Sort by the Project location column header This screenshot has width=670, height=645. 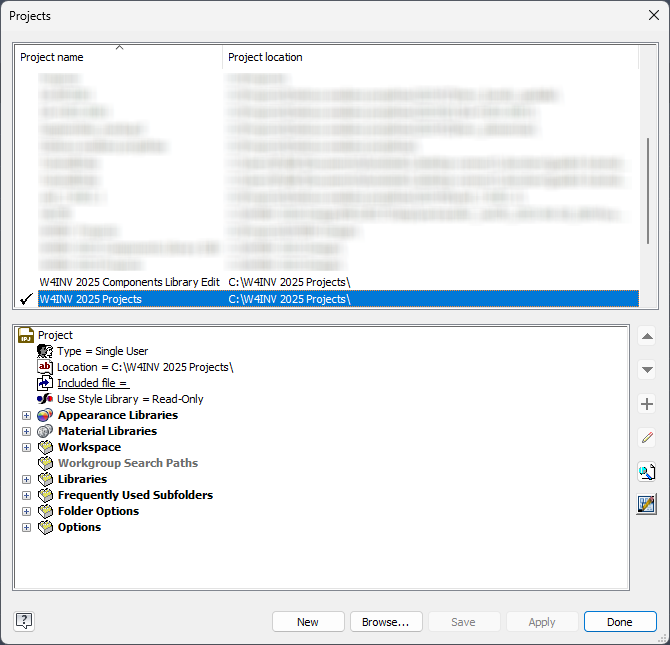430,57
